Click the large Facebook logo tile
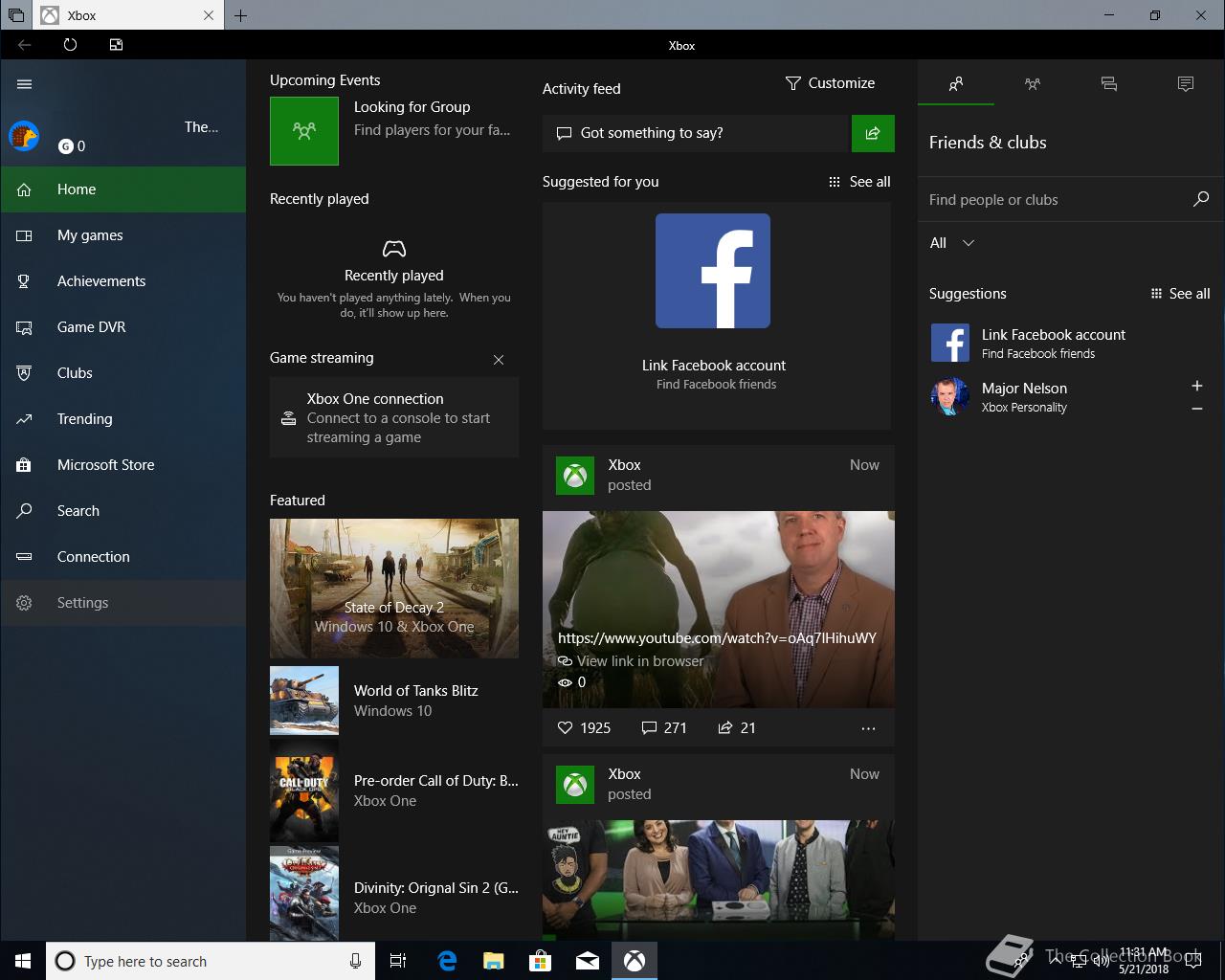Screen dimensions: 1225x980 [x=713, y=271]
